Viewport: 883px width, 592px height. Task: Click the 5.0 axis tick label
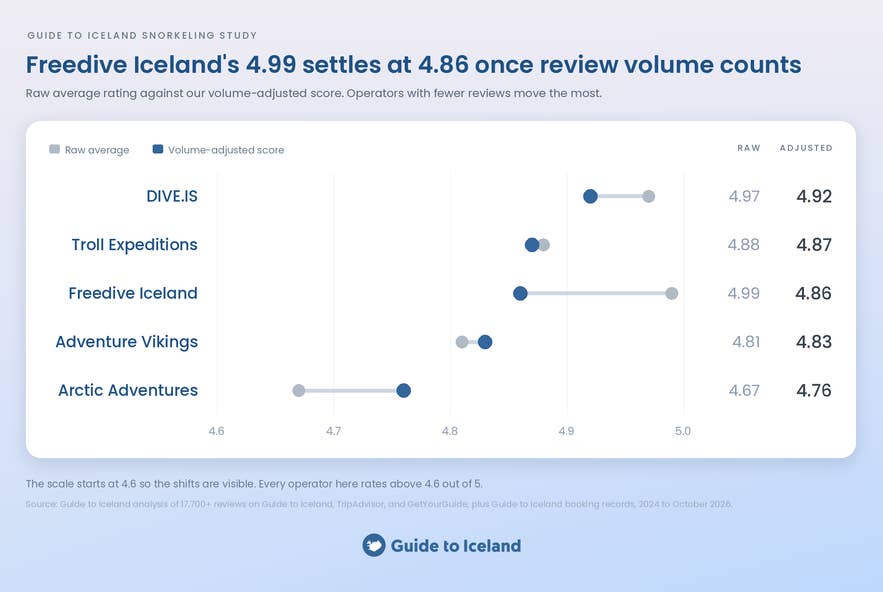[x=683, y=431]
